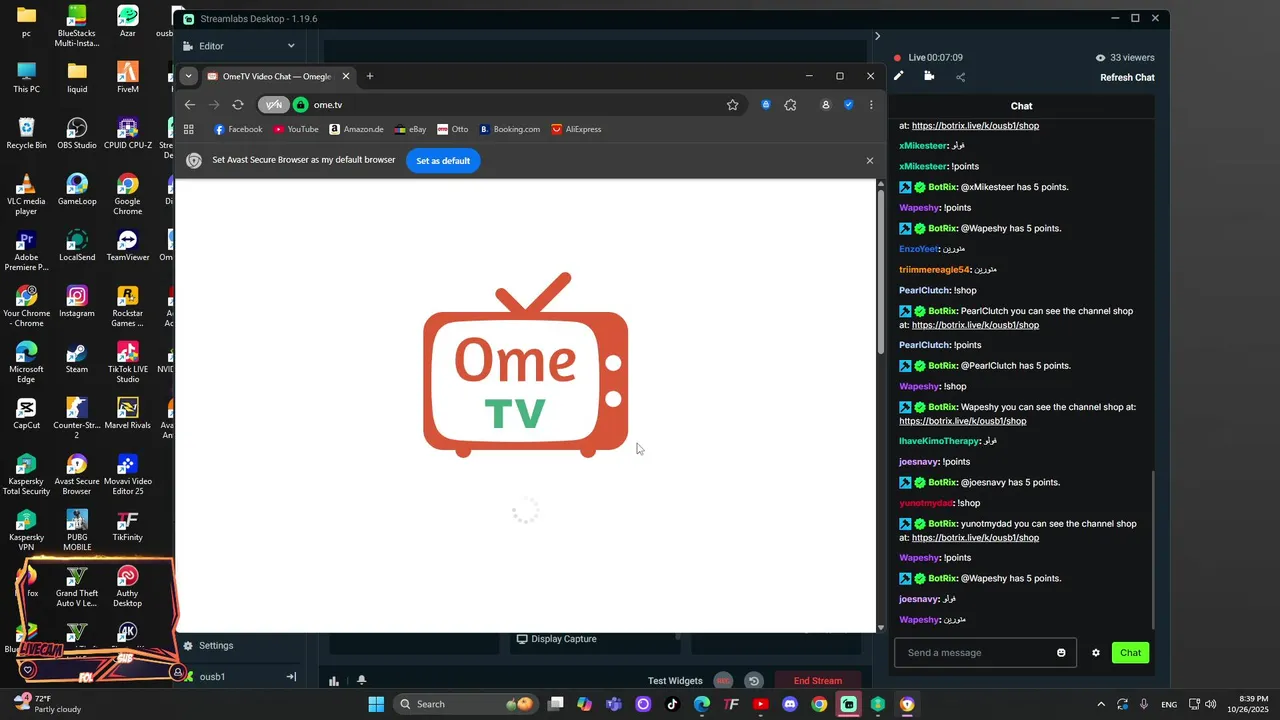The image size is (1280, 720).
Task: Open the Facebook bookmark
Action: coord(237,129)
